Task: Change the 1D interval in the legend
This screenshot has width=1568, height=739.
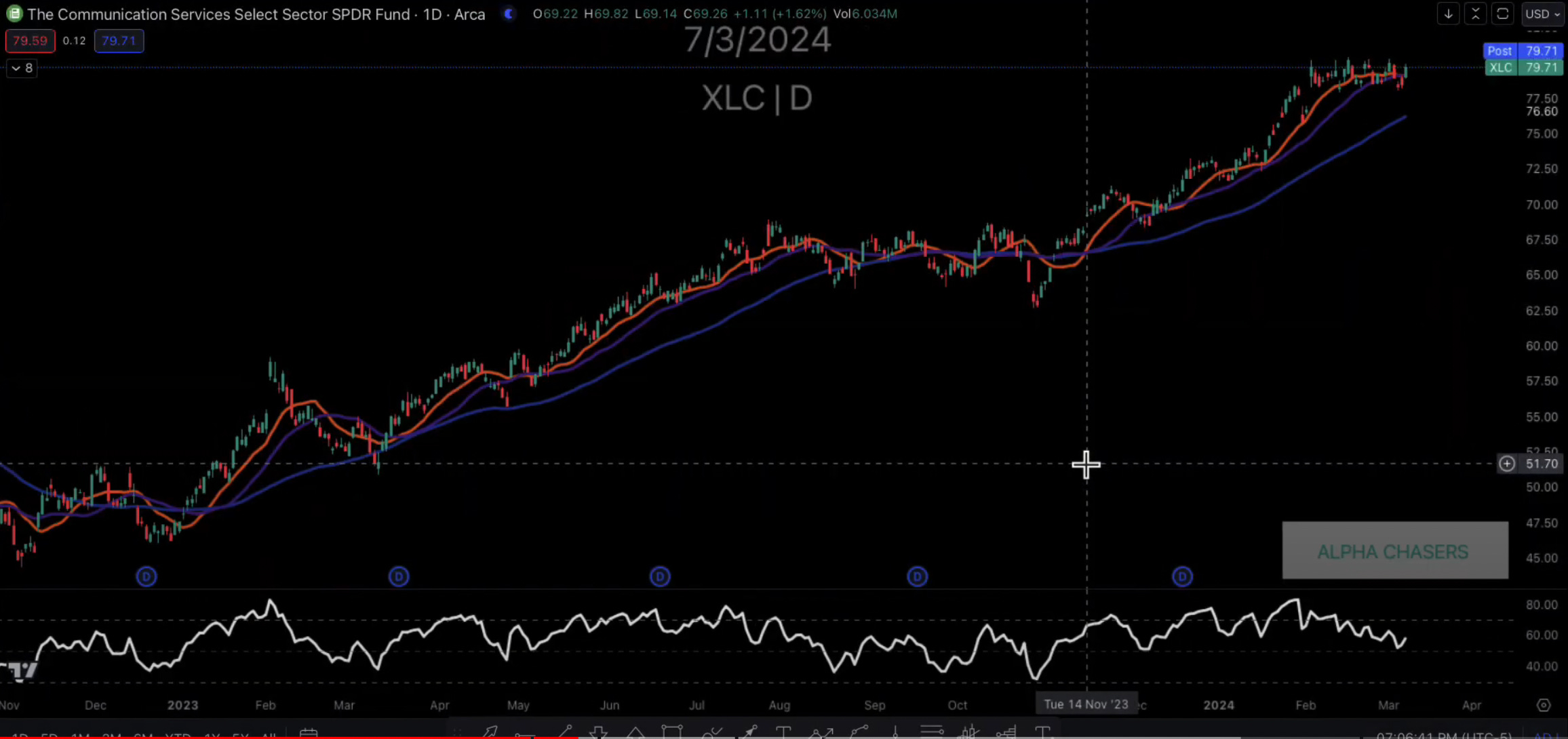Action: coord(432,14)
